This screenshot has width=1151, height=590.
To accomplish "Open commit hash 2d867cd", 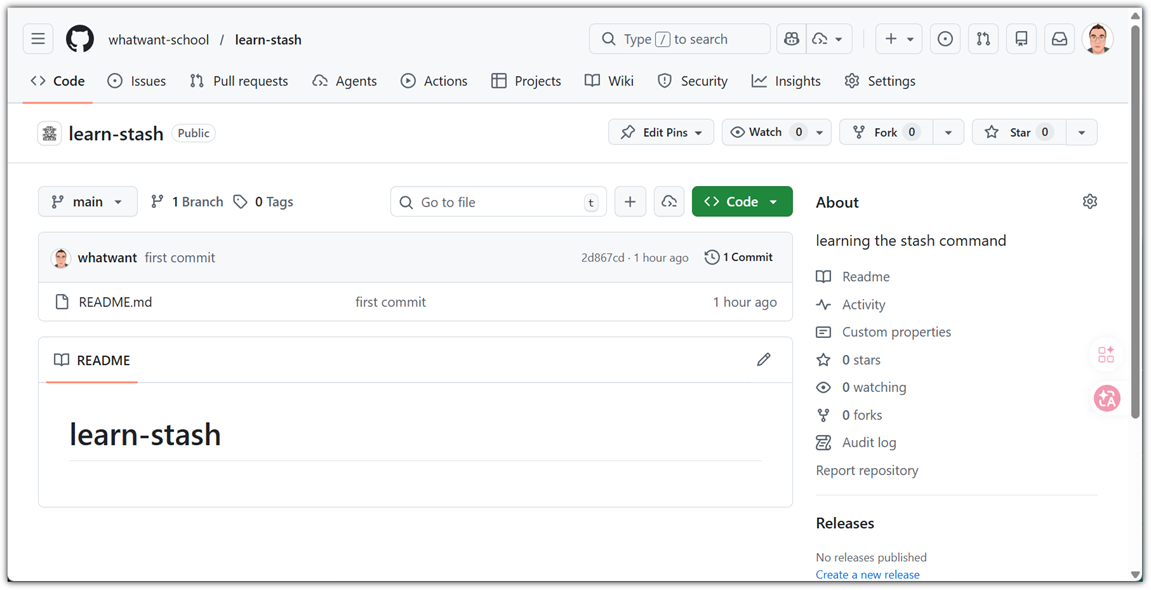I will 603,258.
